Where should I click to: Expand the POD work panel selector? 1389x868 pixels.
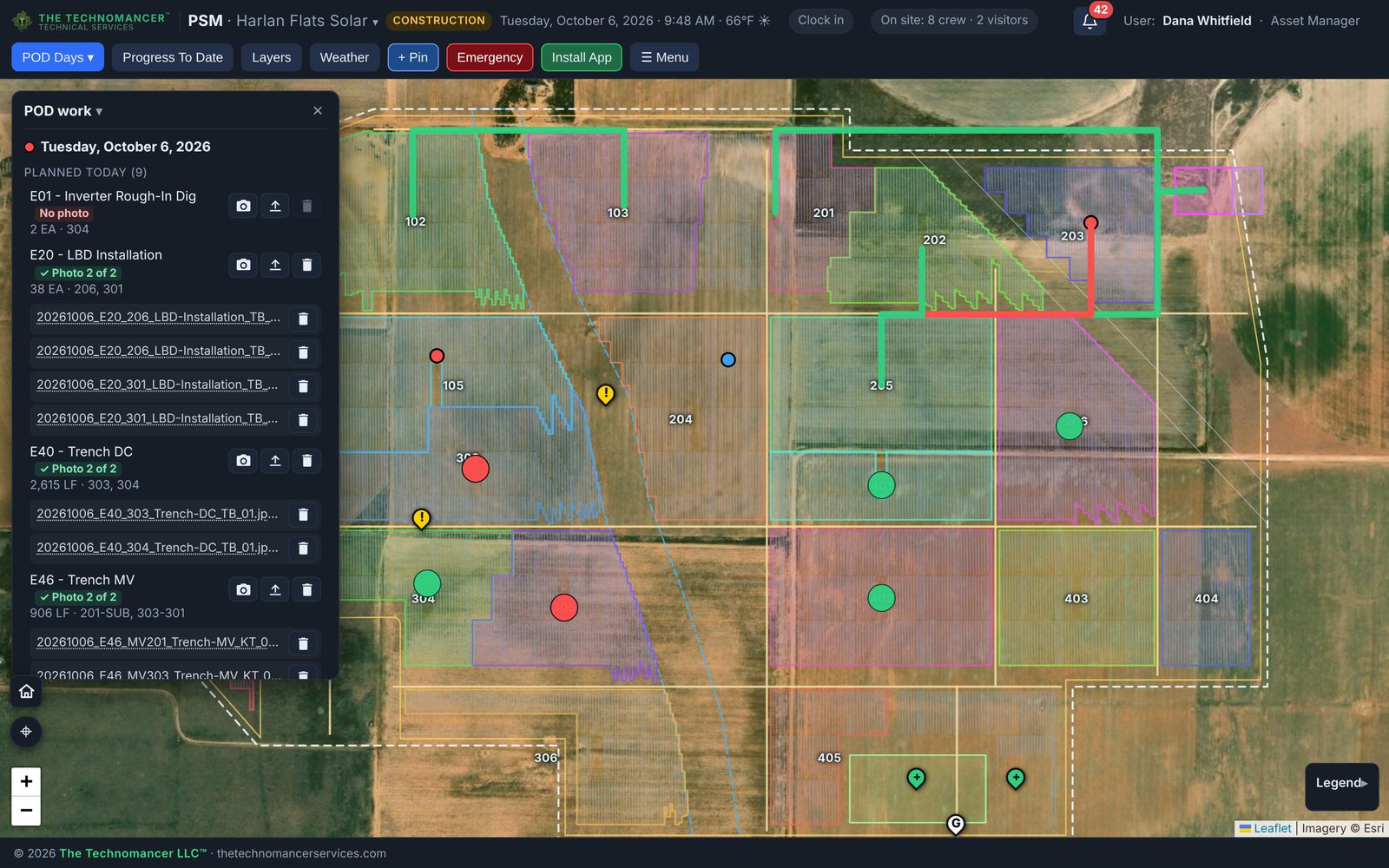coord(63,111)
